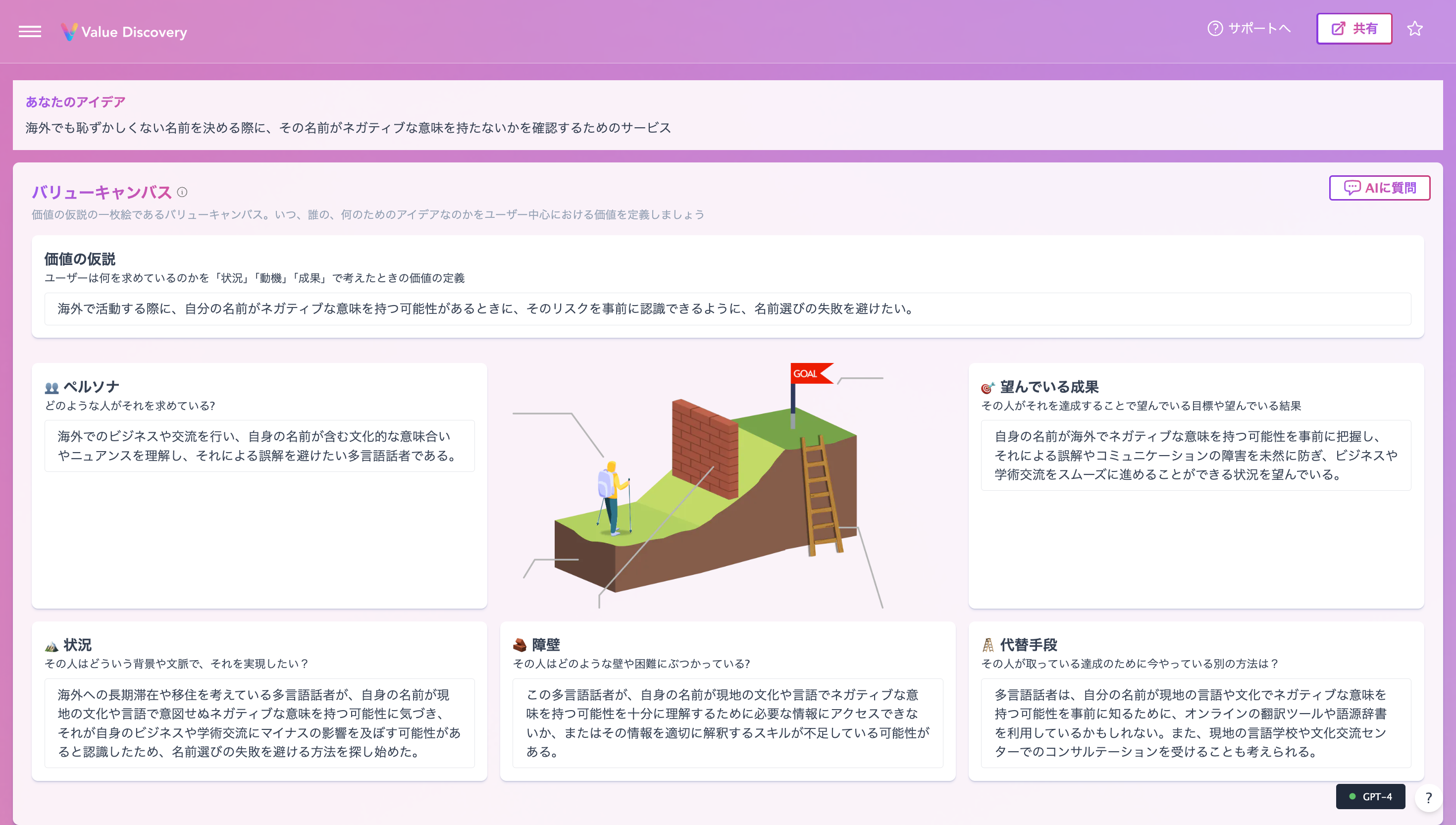Screen dimensions: 1456x825
Task: Click the 状況 description text box
Action: pos(260,722)
